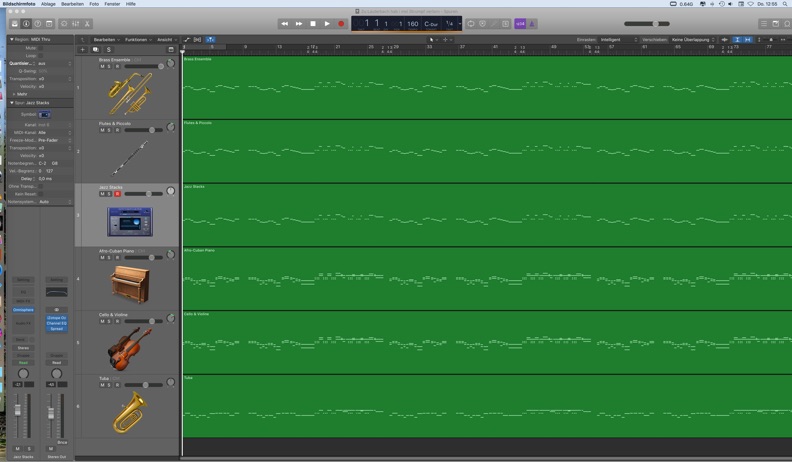Expand the Mehr disclosure in region inspector
Image resolution: width=792 pixels, height=462 pixels.
[x=14, y=94]
